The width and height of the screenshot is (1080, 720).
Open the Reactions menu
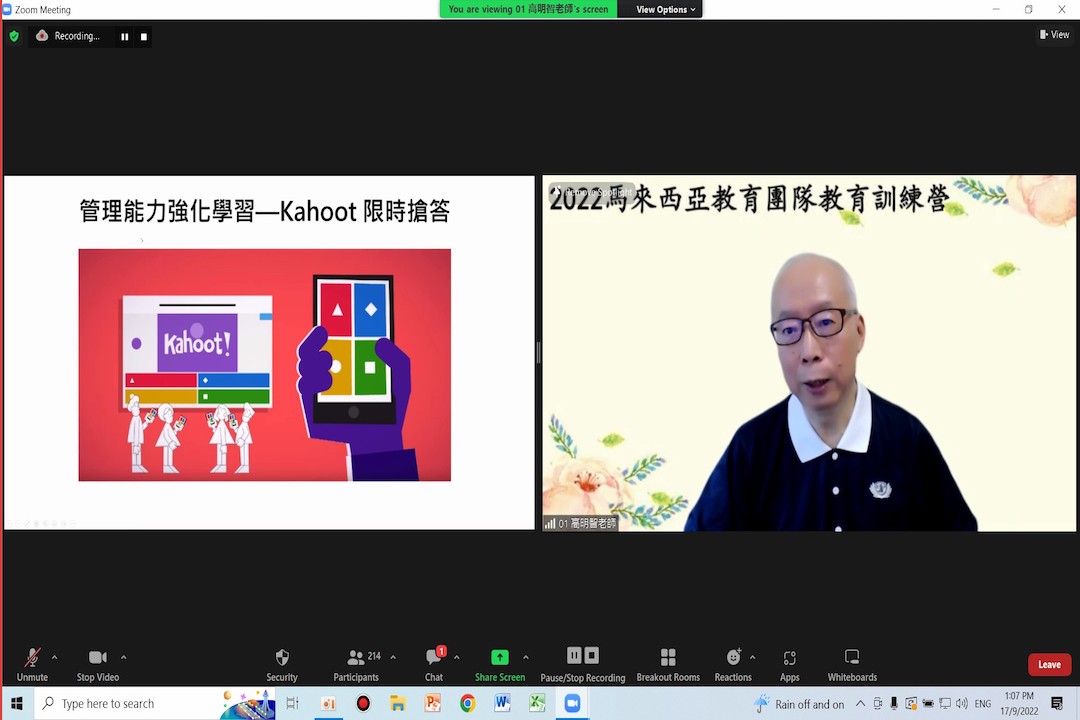tap(733, 664)
